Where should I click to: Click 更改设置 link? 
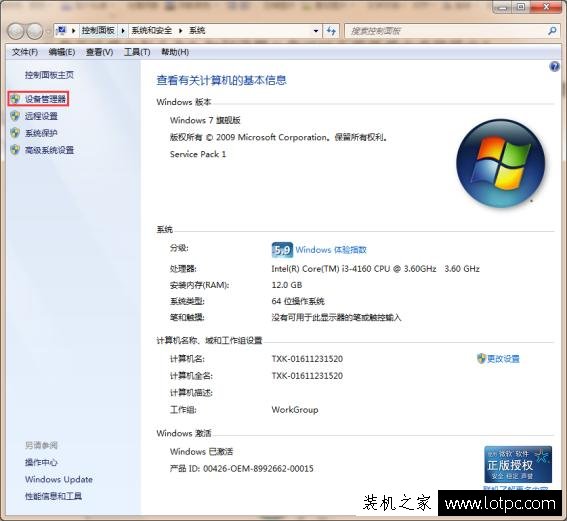click(x=503, y=359)
